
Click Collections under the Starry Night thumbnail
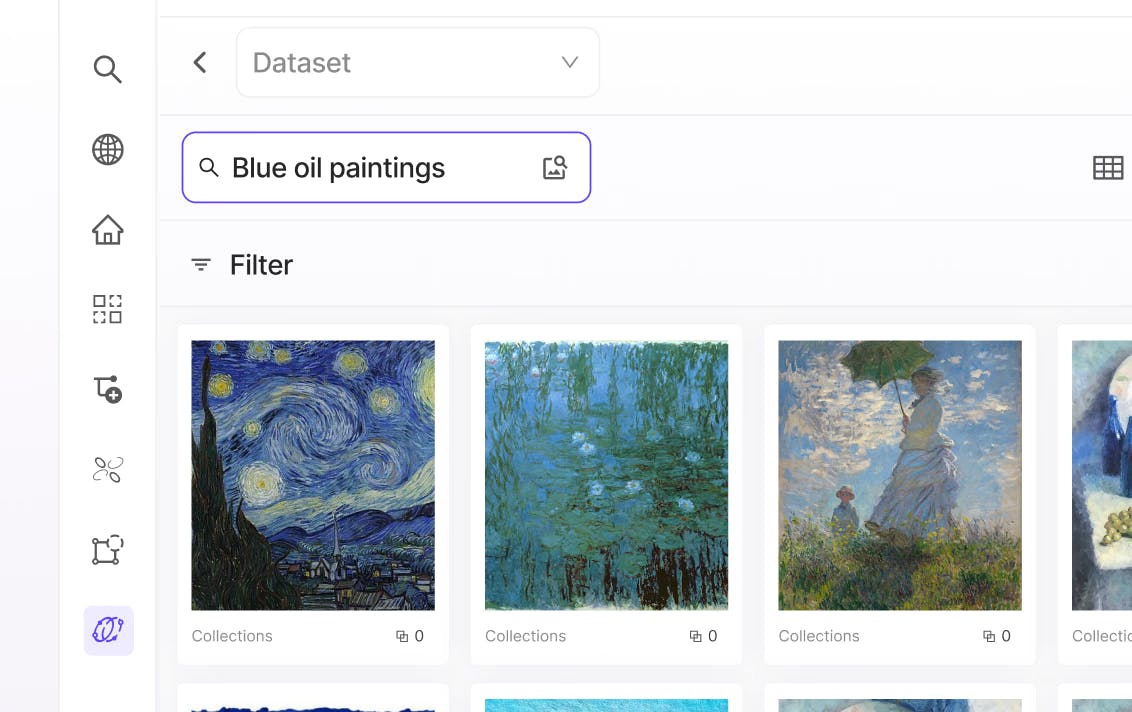pyautogui.click(x=232, y=636)
